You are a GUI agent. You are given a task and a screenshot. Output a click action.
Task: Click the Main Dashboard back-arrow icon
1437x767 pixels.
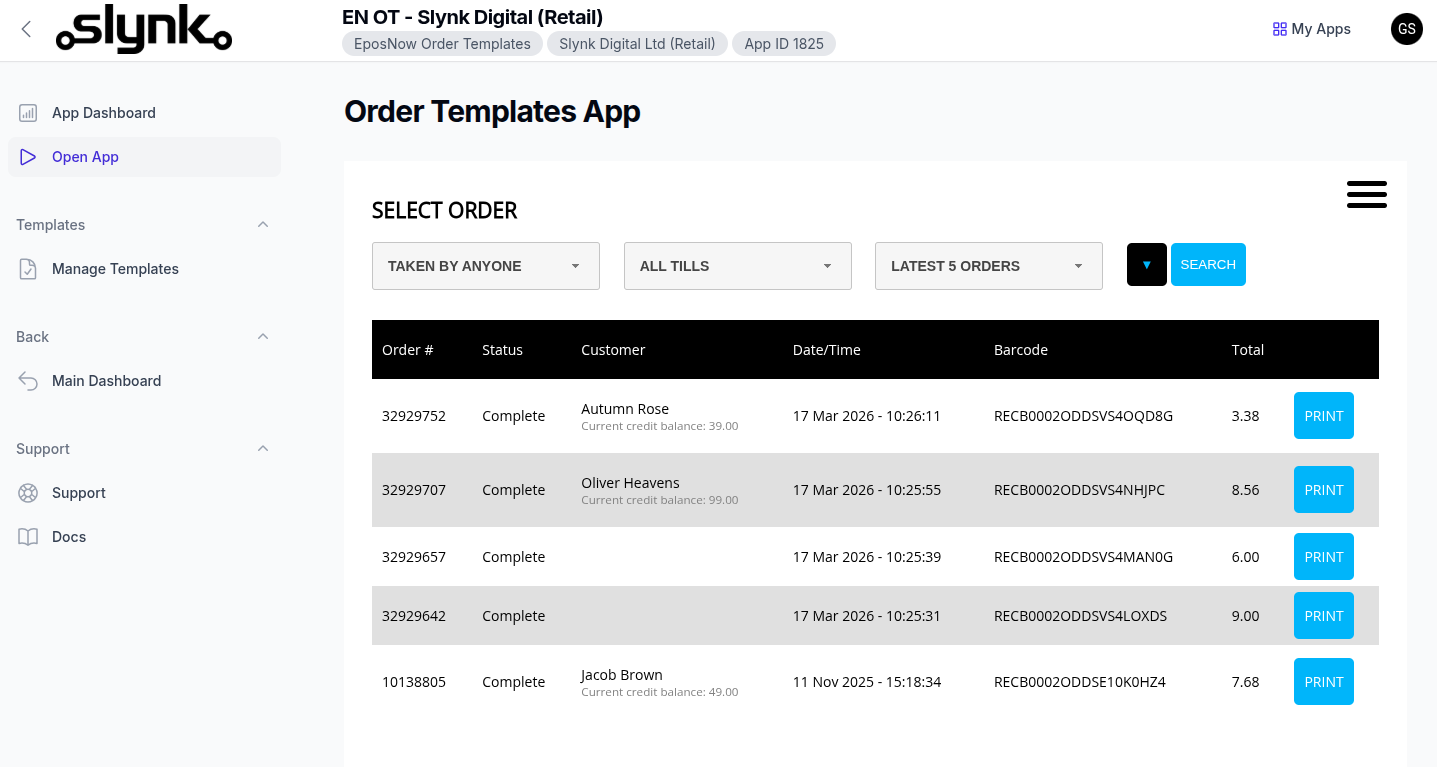pos(27,380)
